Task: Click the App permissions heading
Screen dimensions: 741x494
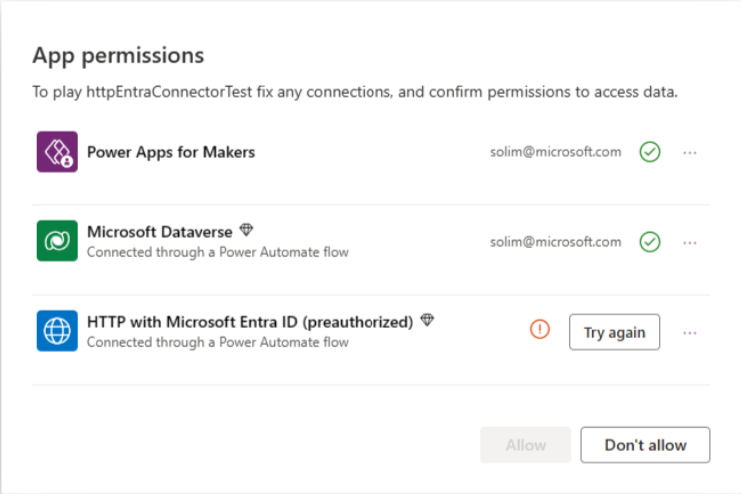Action: click(118, 55)
